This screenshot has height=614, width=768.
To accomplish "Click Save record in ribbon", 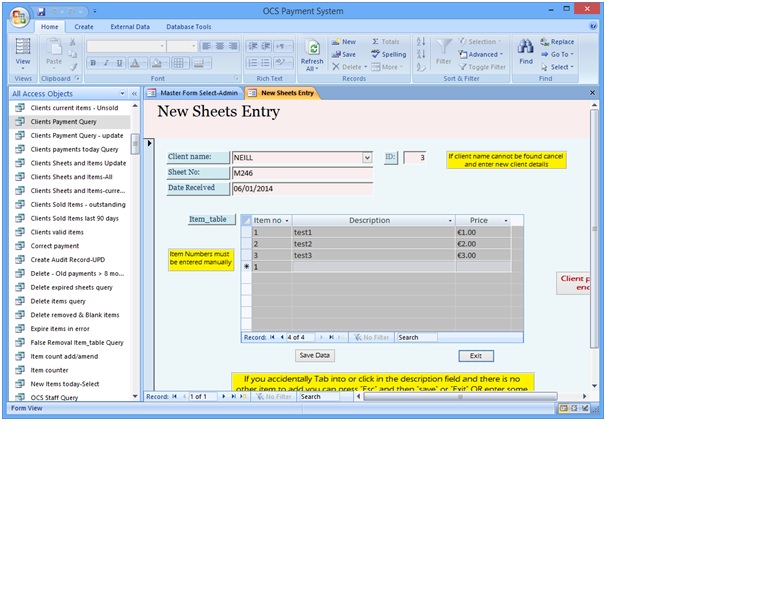I will (344, 54).
